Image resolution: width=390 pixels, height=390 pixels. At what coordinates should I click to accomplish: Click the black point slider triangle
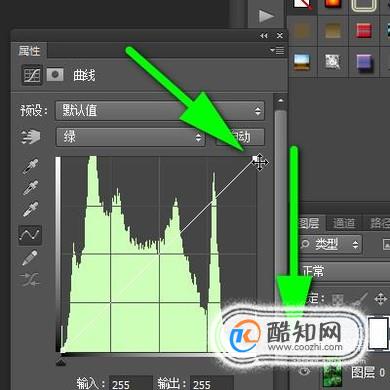tap(61, 362)
